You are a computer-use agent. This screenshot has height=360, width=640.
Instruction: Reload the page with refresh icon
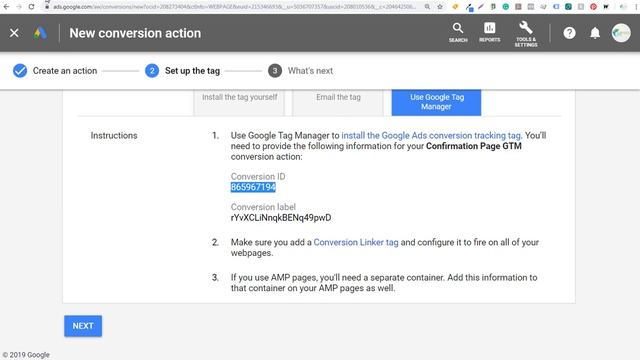pos(31,7)
